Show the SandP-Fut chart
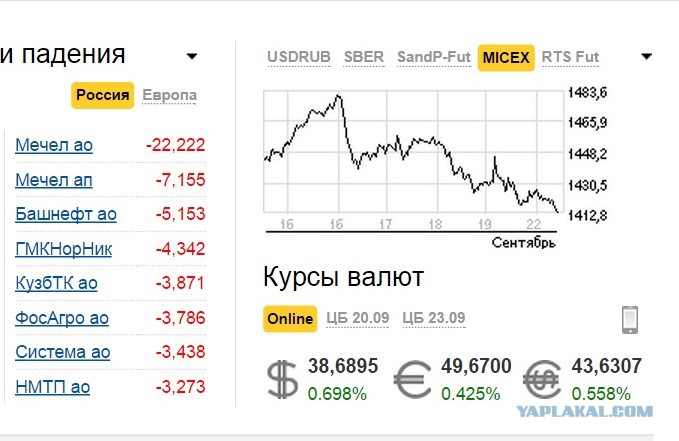 (x=433, y=57)
